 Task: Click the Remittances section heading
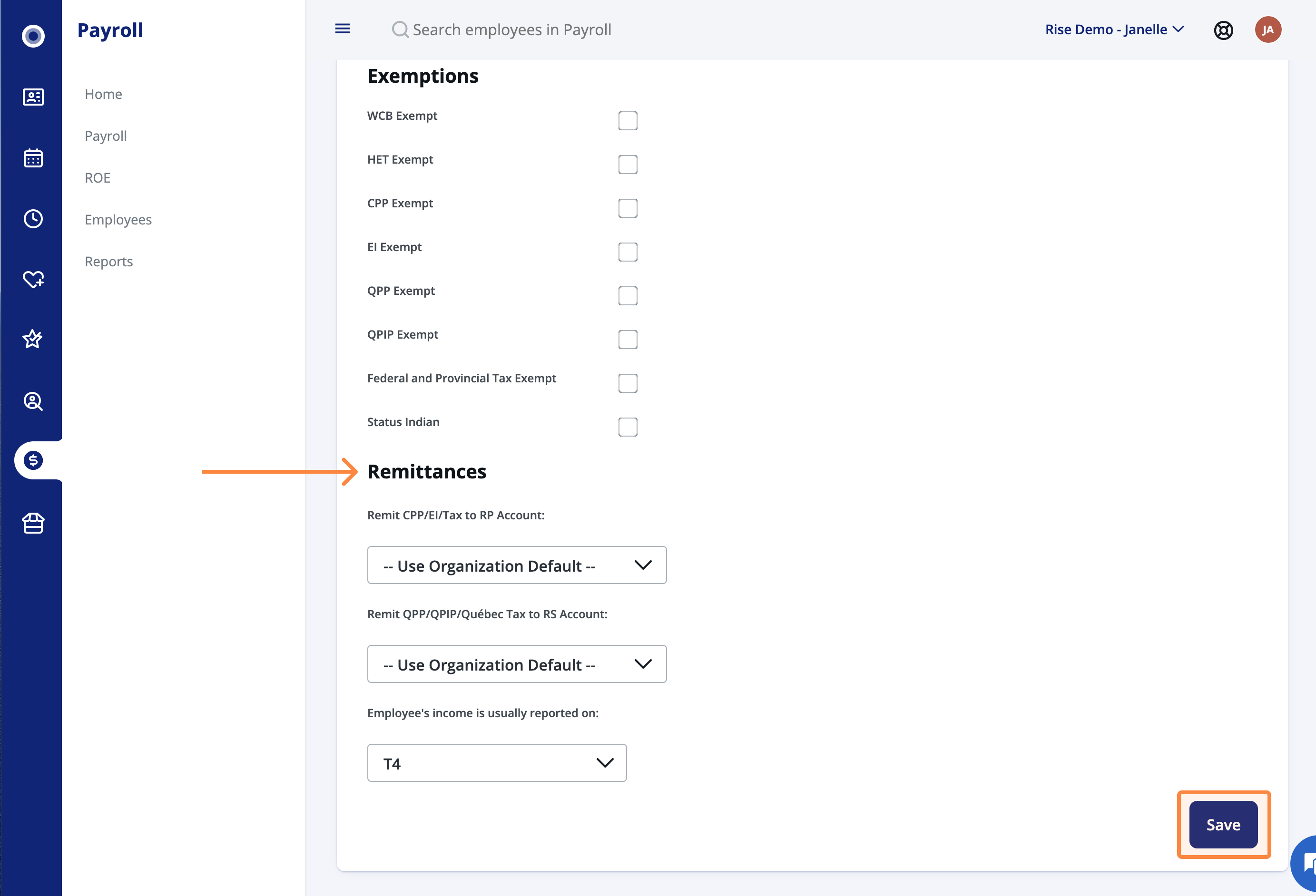coord(427,471)
